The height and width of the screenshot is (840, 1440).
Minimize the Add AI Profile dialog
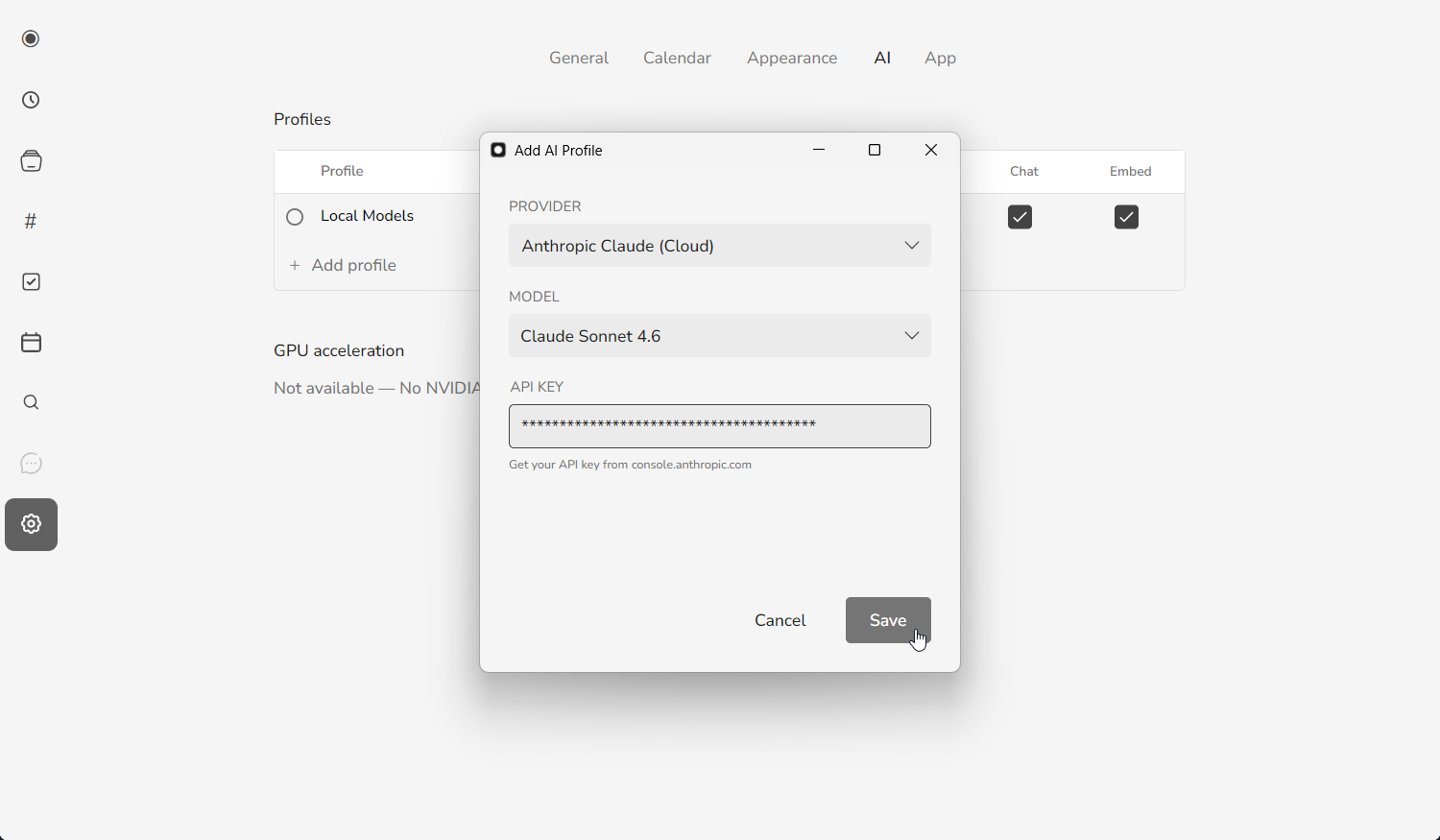(x=819, y=151)
